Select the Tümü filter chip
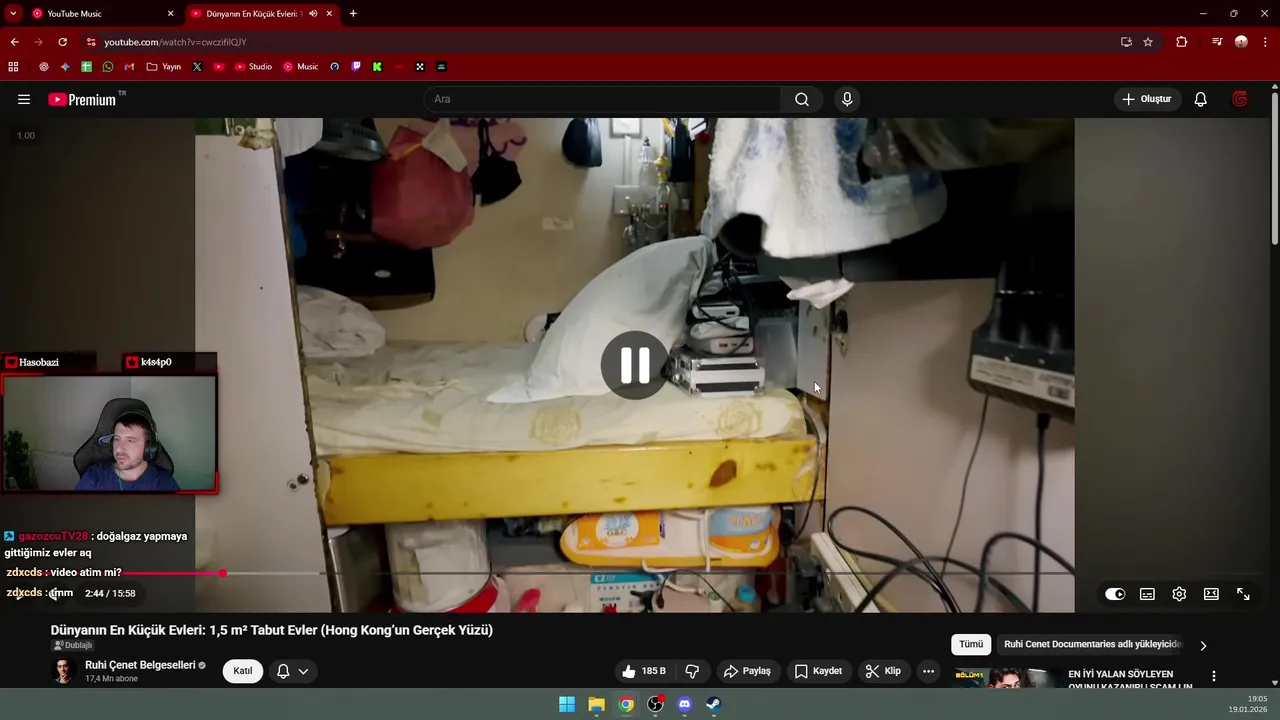1280x720 pixels. [x=971, y=644]
